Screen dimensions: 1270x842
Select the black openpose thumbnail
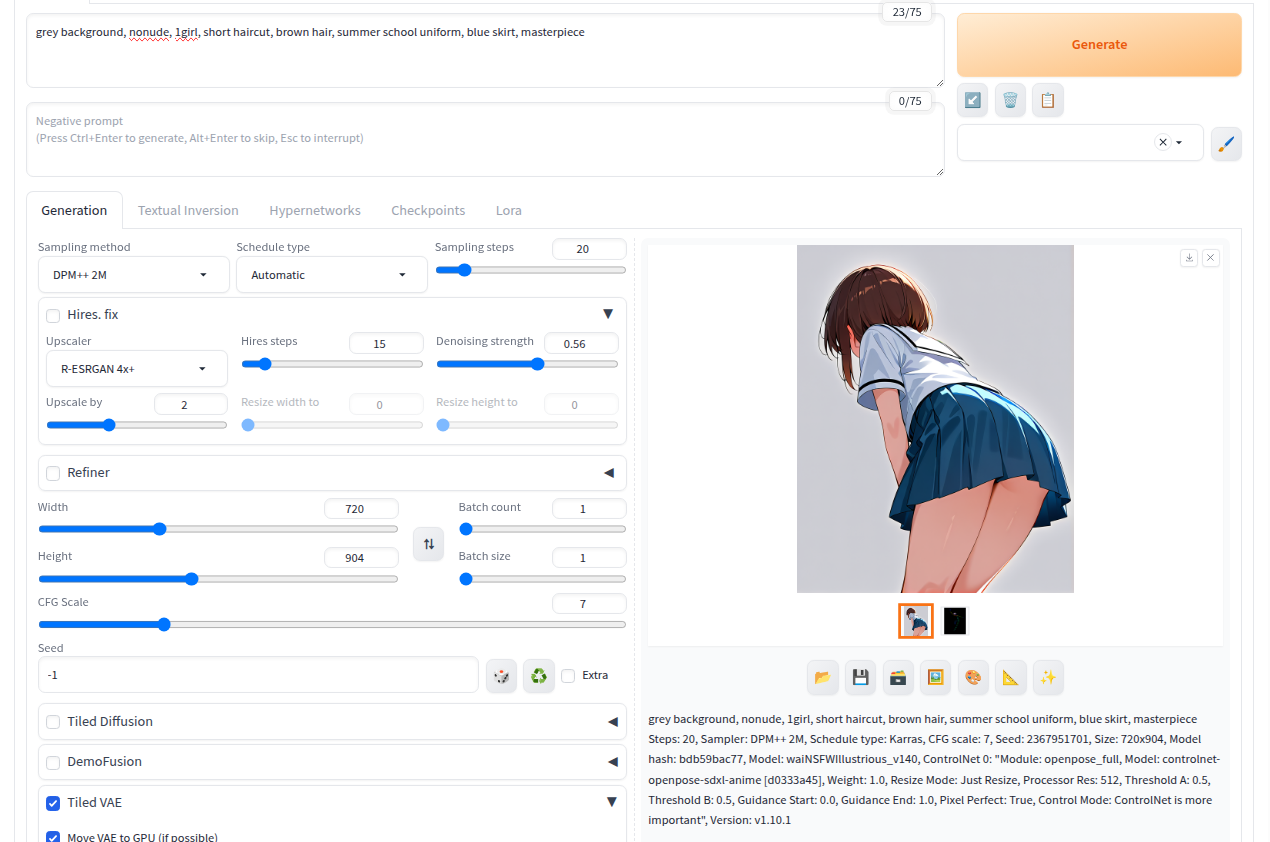955,621
